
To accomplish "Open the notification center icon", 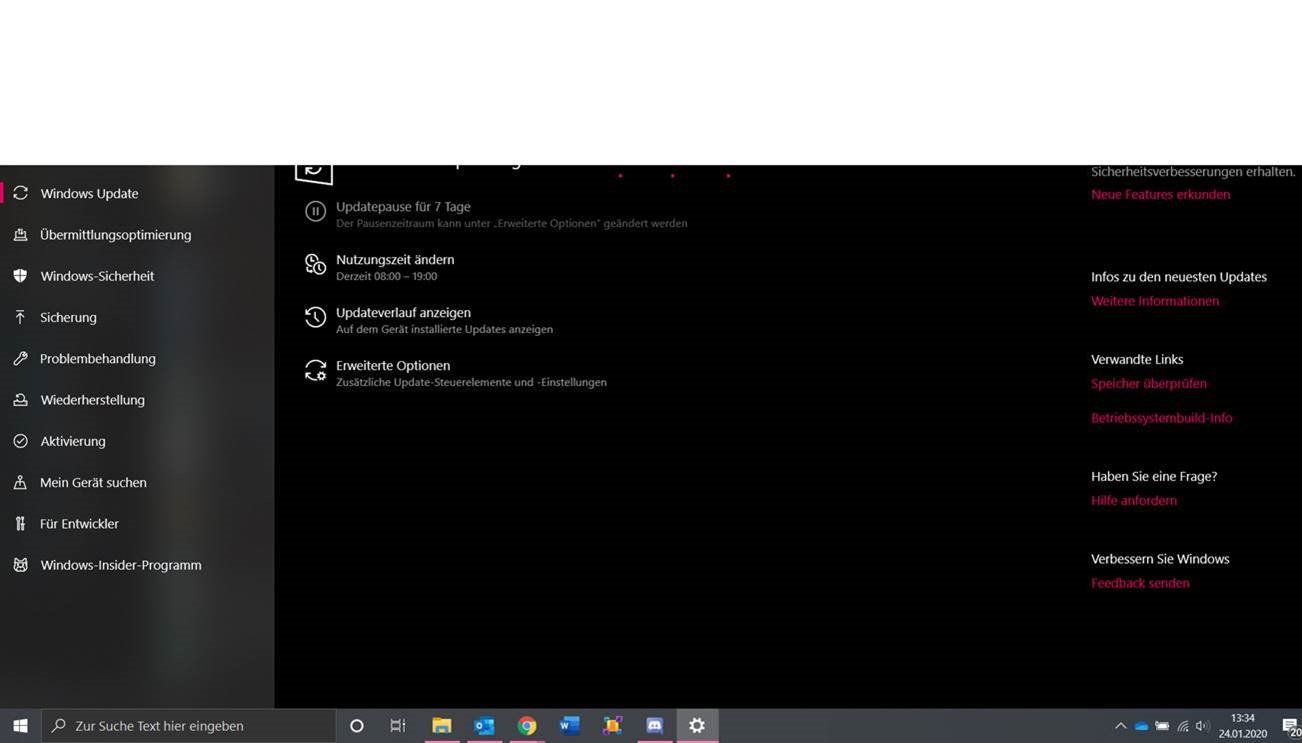I will (1291, 726).
